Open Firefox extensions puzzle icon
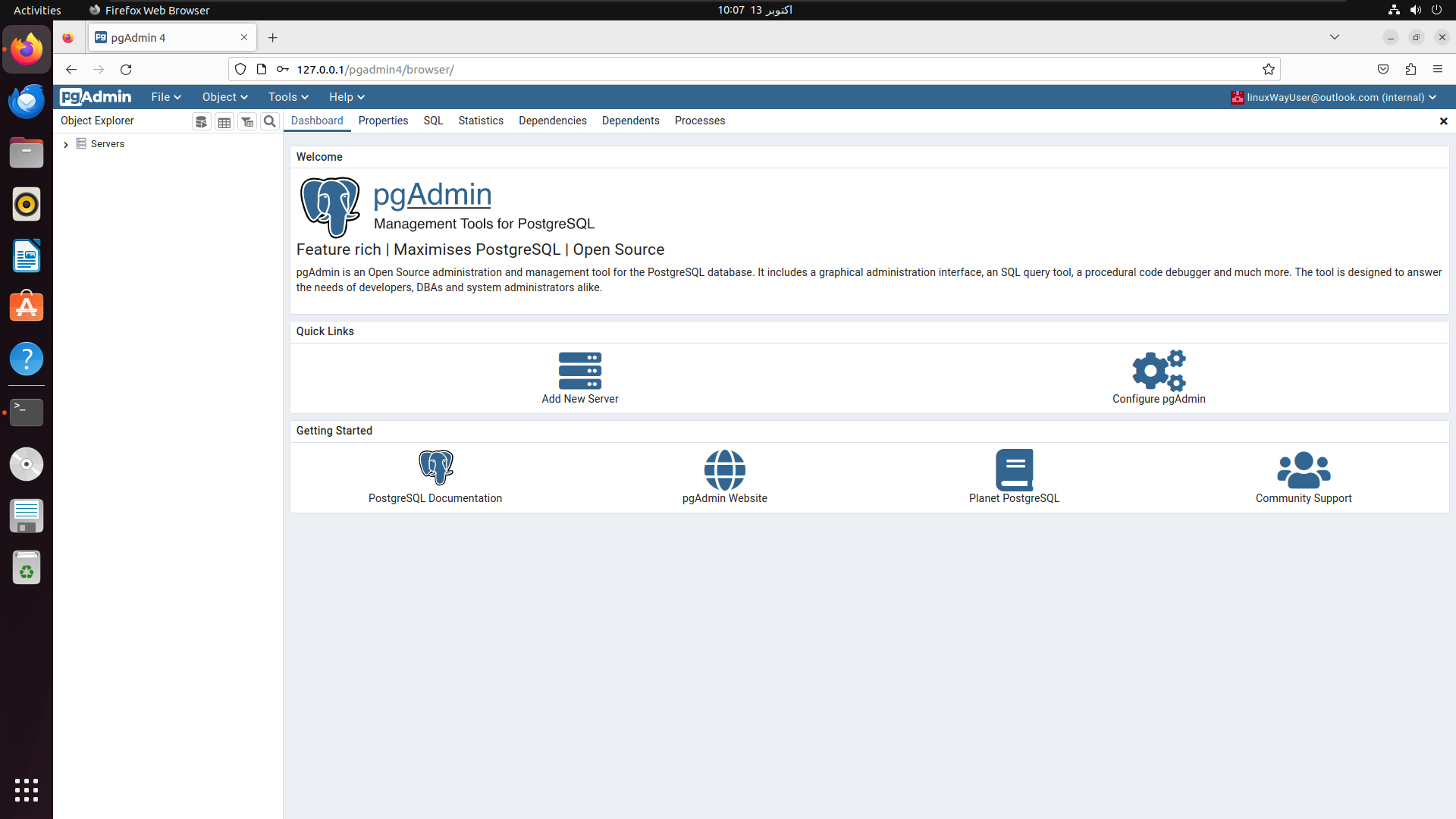The width and height of the screenshot is (1456, 819). point(1410,69)
